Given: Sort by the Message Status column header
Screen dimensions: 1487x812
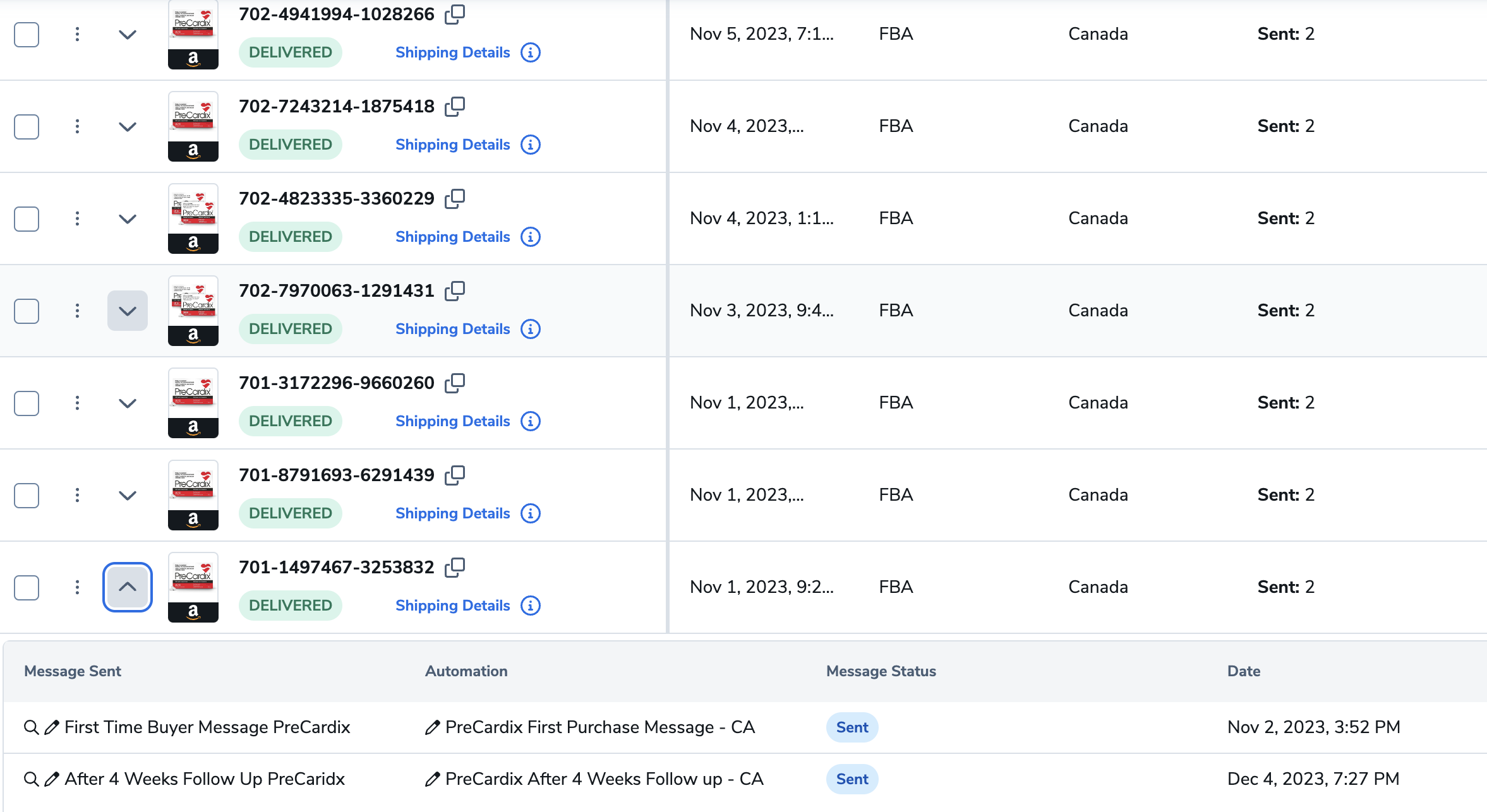Looking at the screenshot, I should [881, 671].
